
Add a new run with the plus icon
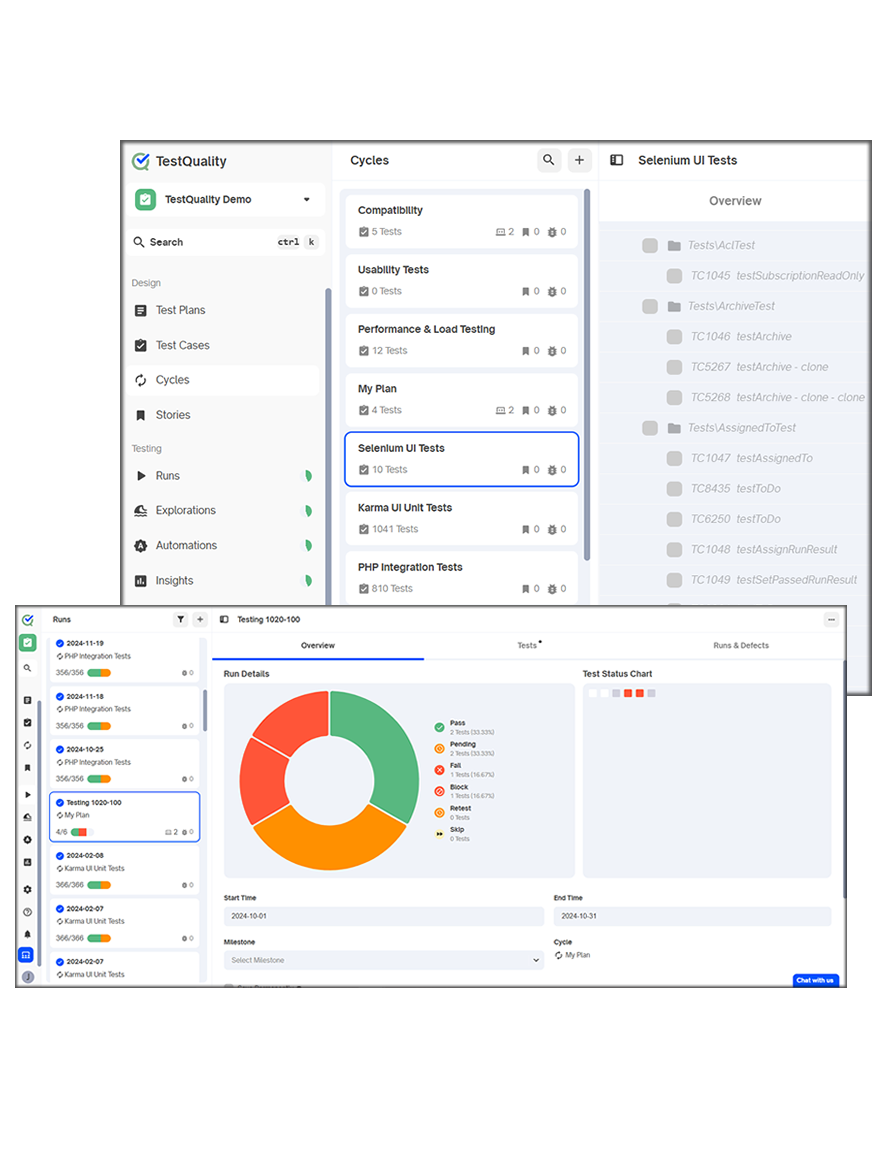[x=200, y=619]
